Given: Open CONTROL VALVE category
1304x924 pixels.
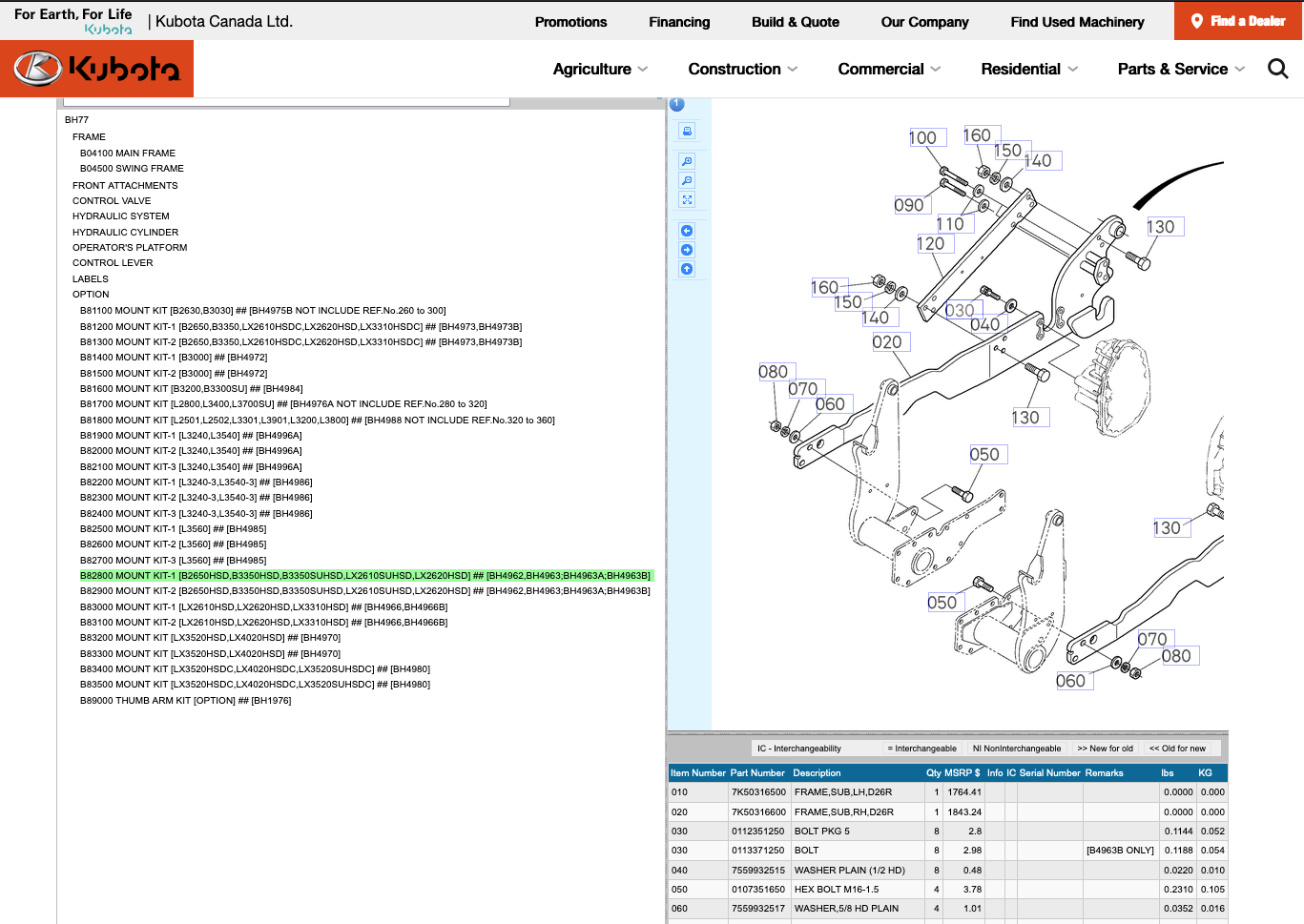Looking at the screenshot, I should [112, 201].
